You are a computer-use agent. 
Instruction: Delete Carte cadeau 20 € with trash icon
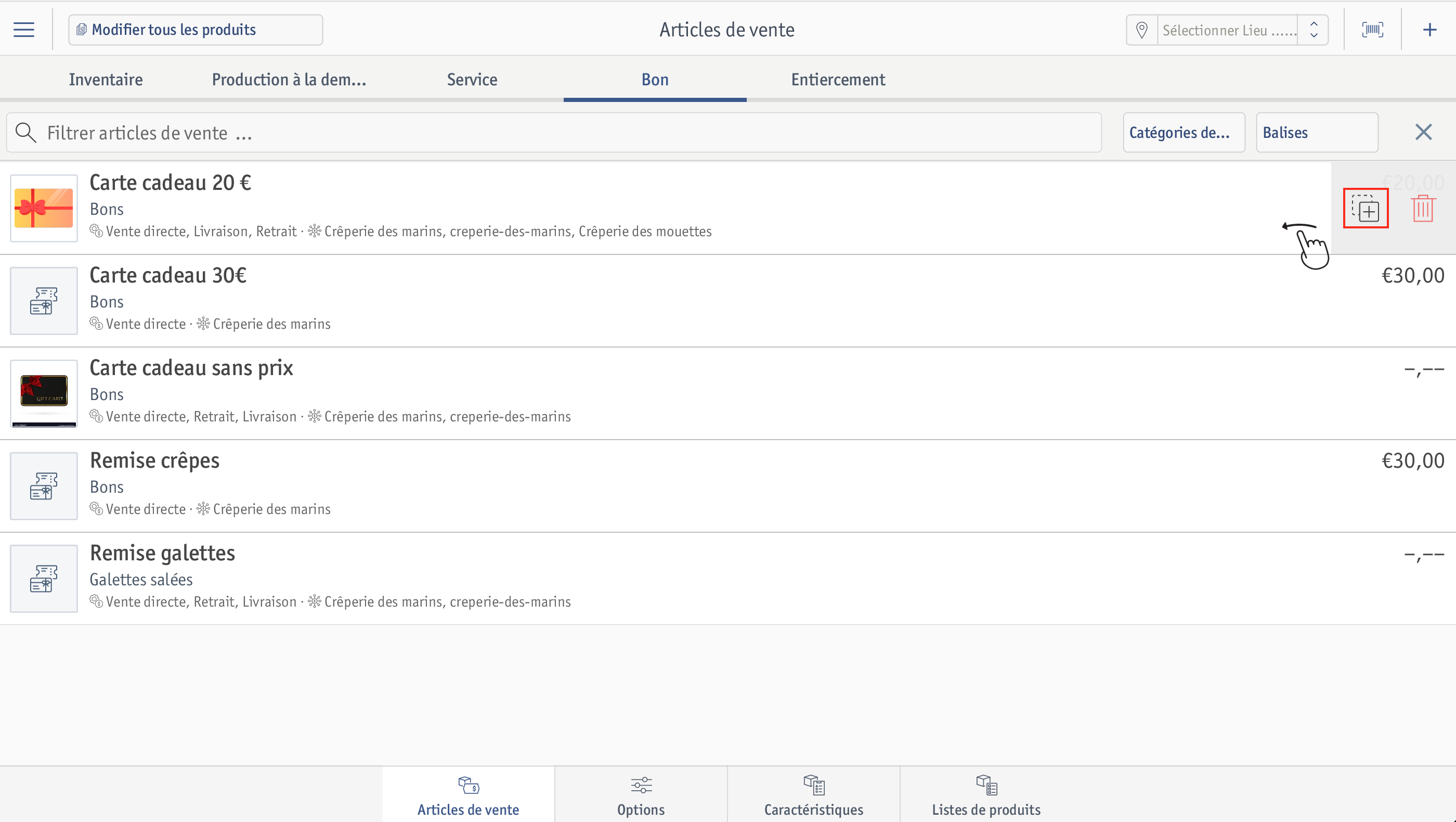pos(1423,208)
